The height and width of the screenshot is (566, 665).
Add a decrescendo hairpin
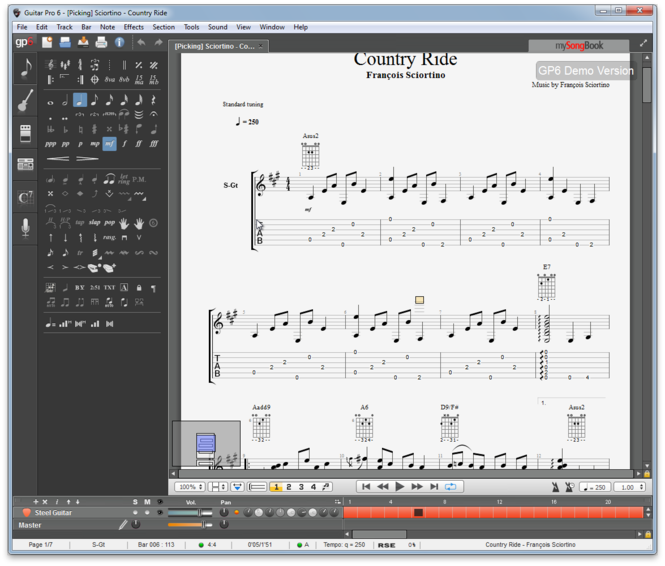coord(87,158)
